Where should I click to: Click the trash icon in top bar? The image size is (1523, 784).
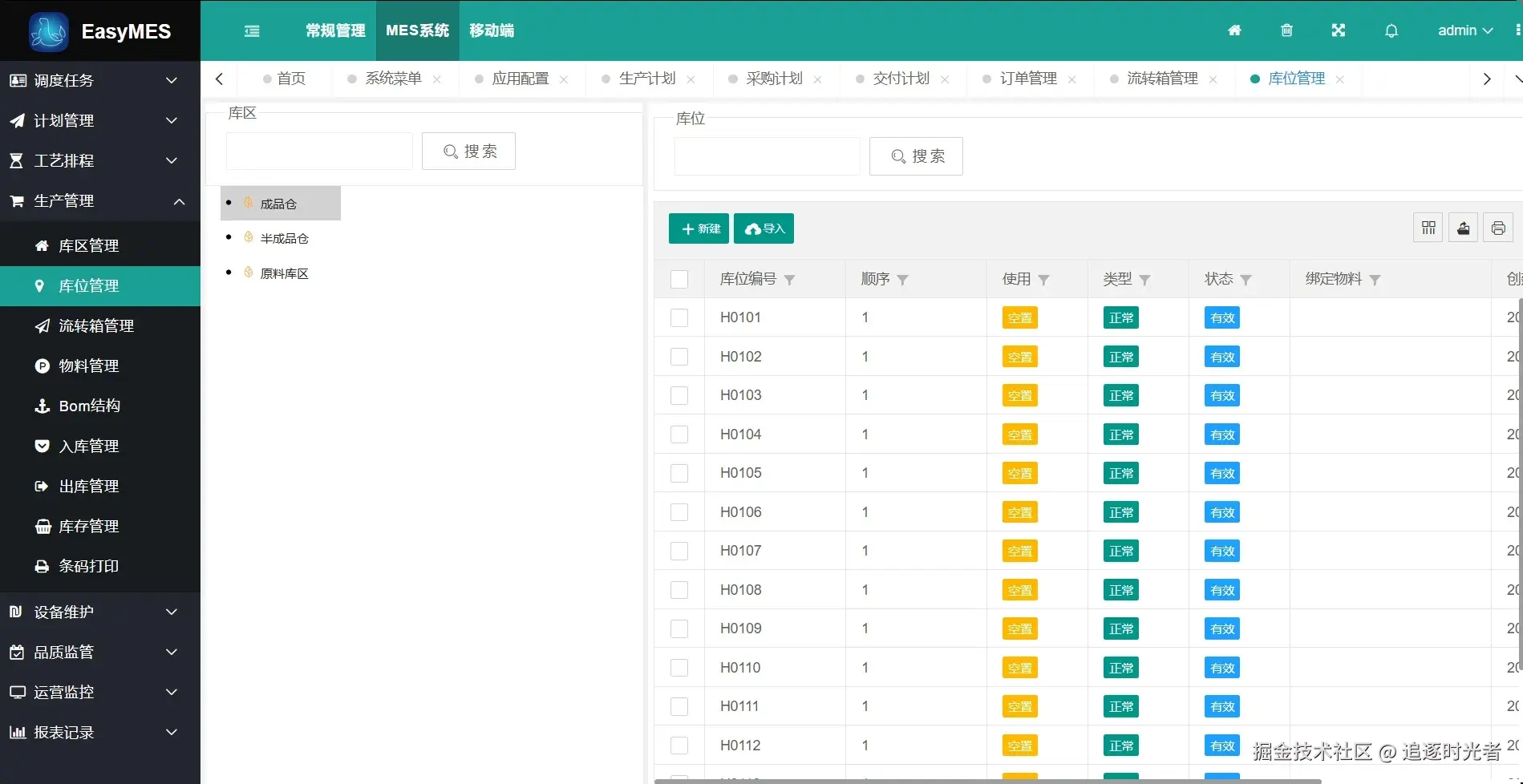(x=1286, y=30)
